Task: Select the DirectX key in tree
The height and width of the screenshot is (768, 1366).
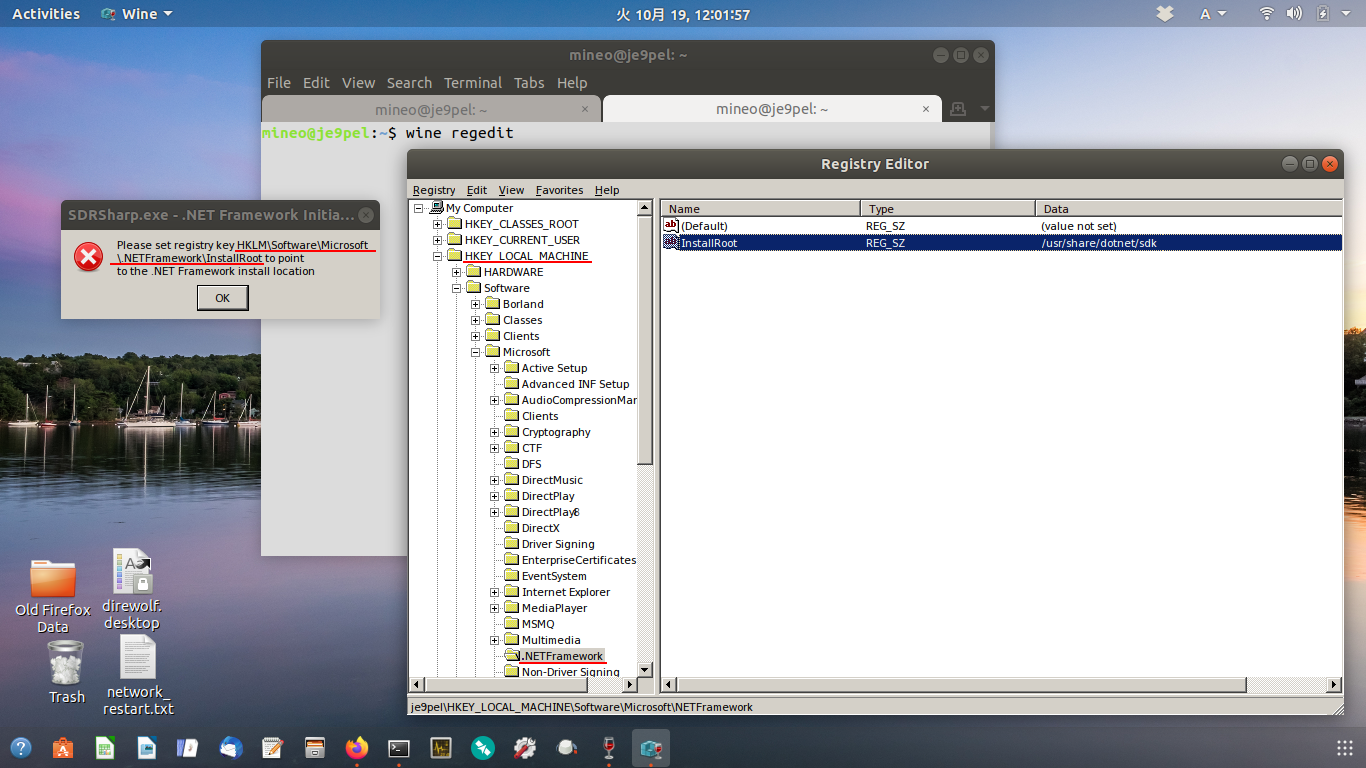Action: pos(540,528)
